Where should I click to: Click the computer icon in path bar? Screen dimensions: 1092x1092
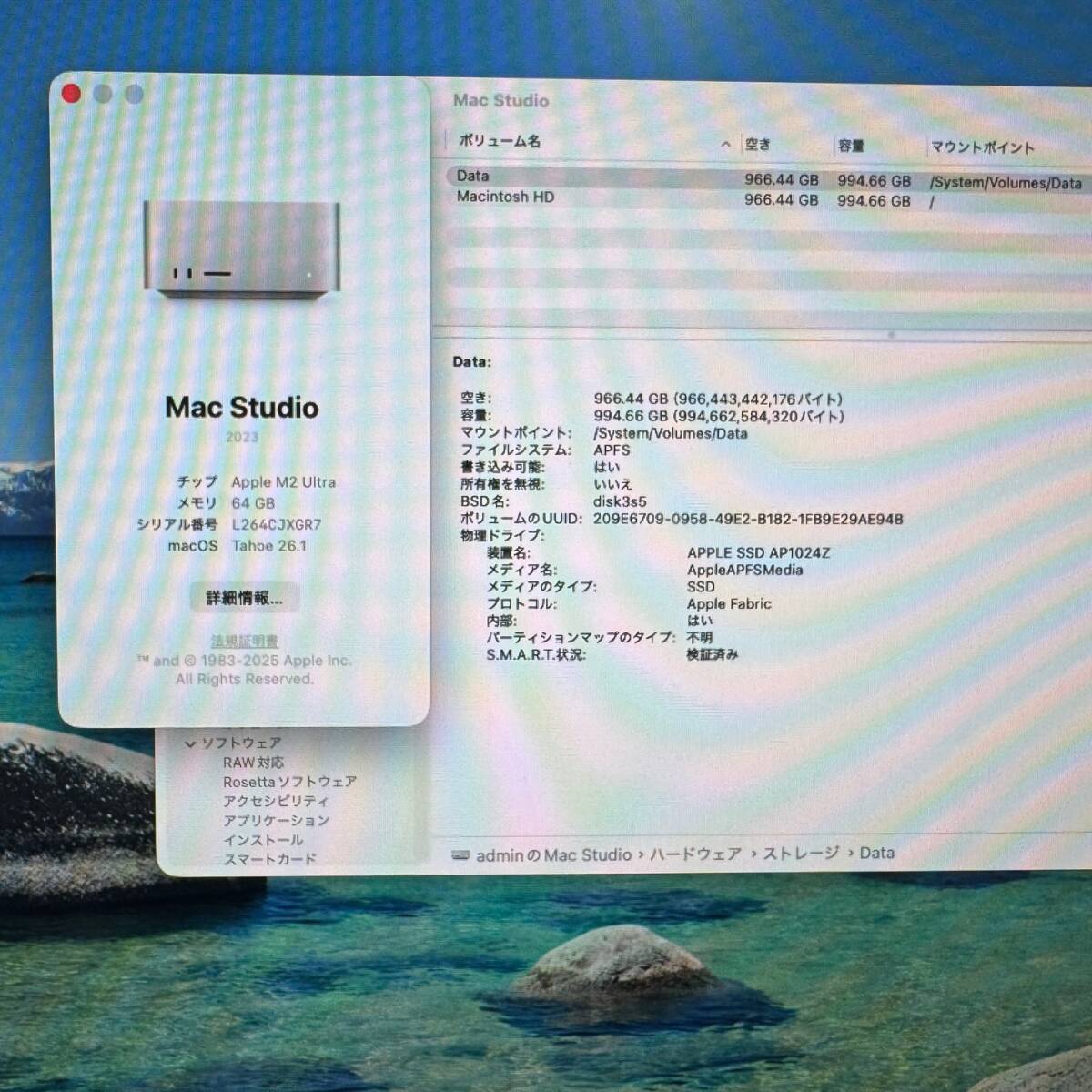pos(460,855)
